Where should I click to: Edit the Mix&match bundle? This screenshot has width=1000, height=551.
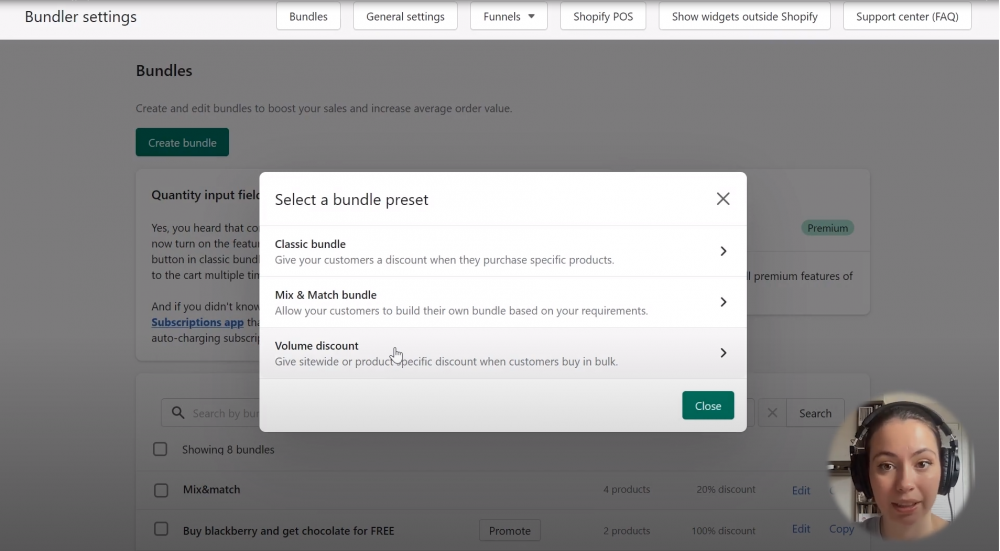pos(801,490)
